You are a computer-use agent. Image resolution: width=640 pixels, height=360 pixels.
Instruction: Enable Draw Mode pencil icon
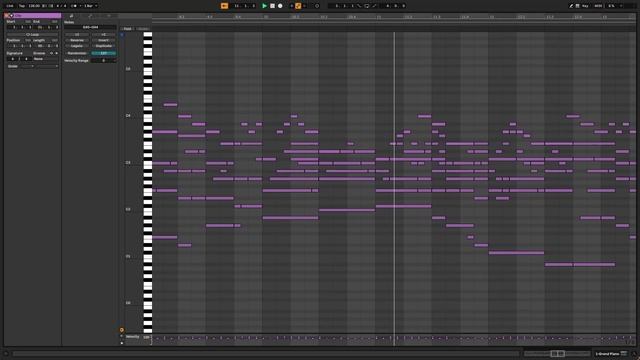571,6
